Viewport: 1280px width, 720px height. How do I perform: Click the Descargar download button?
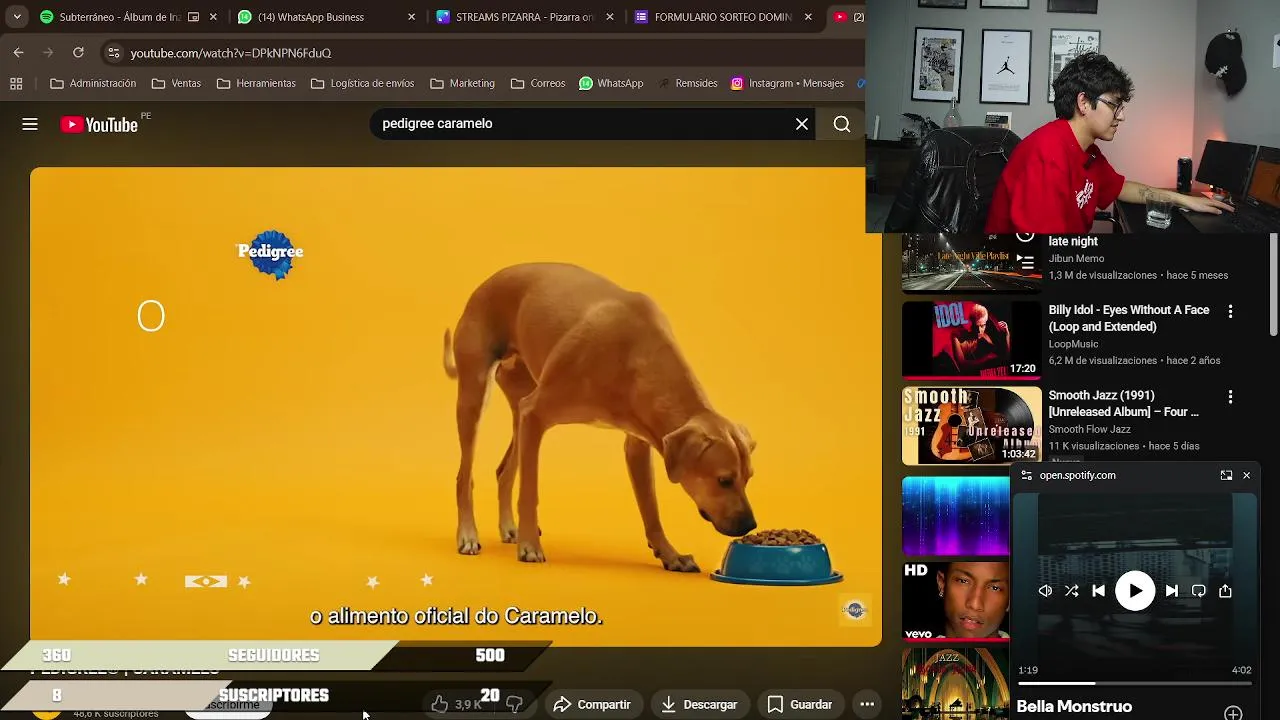click(700, 704)
